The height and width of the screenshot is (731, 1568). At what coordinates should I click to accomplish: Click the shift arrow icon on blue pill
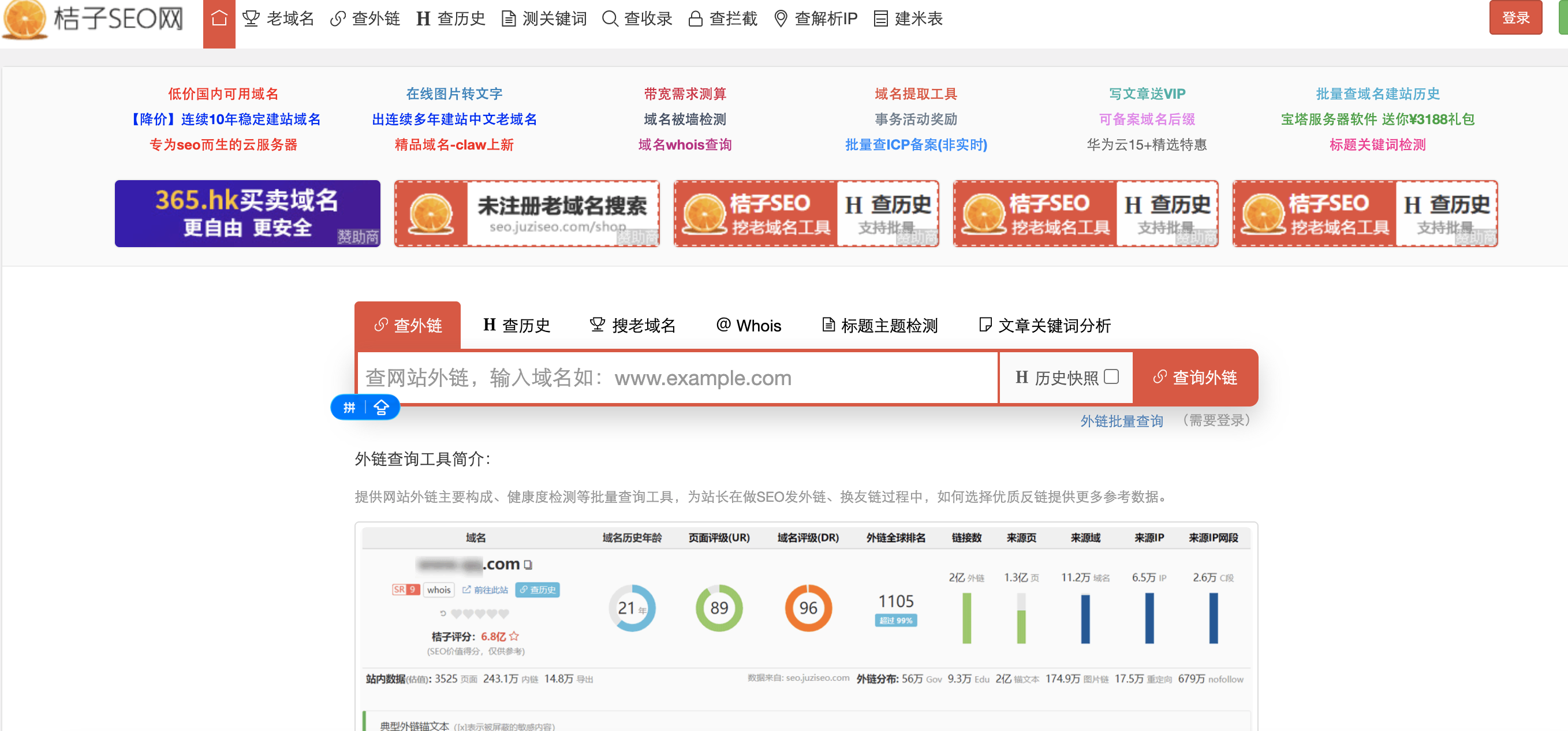point(381,407)
